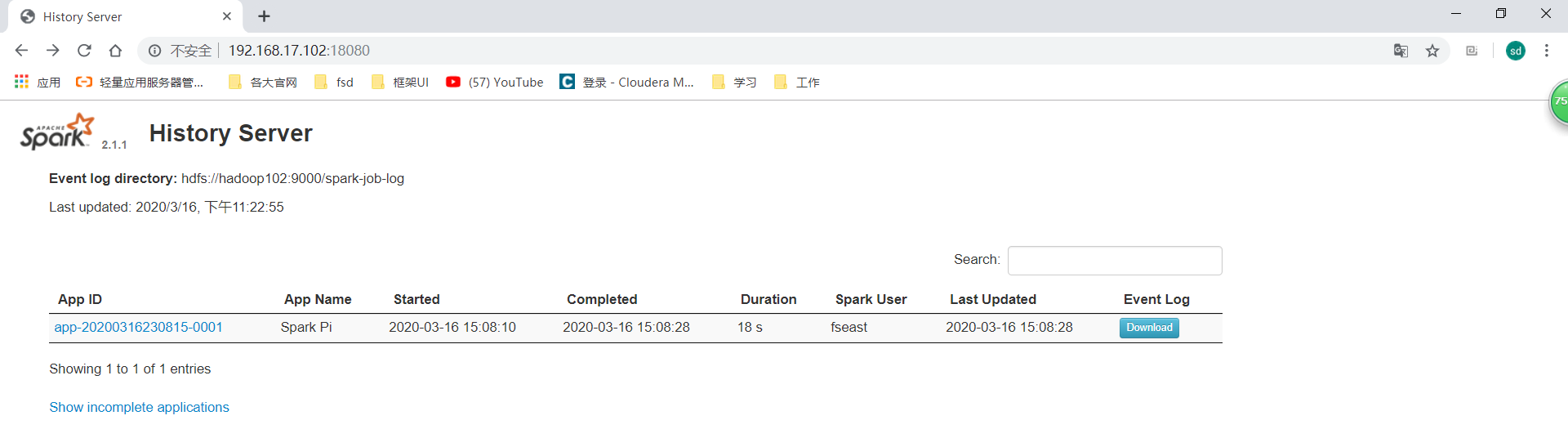Sort table by Event Log column
Viewport: 1568px width, 447px height.
(x=1156, y=299)
